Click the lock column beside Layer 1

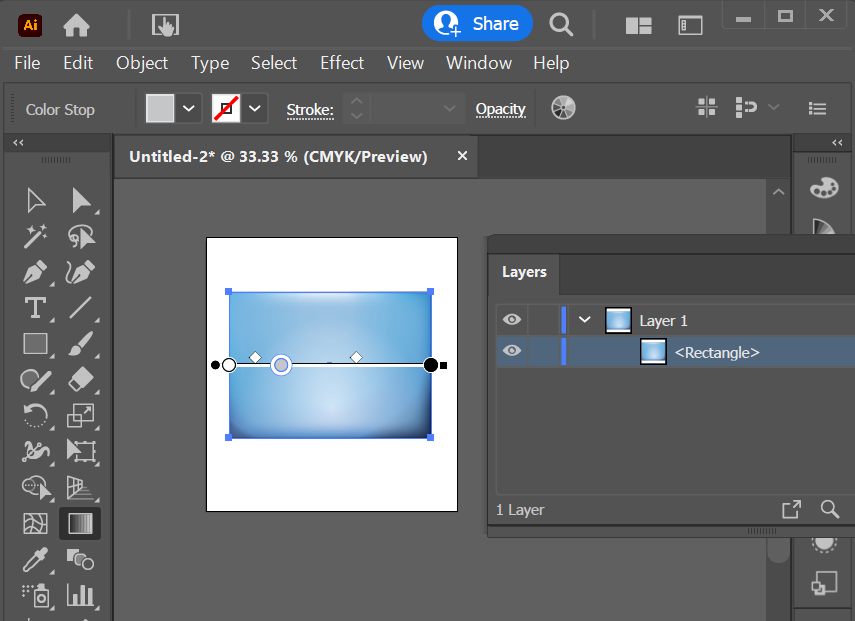point(541,320)
